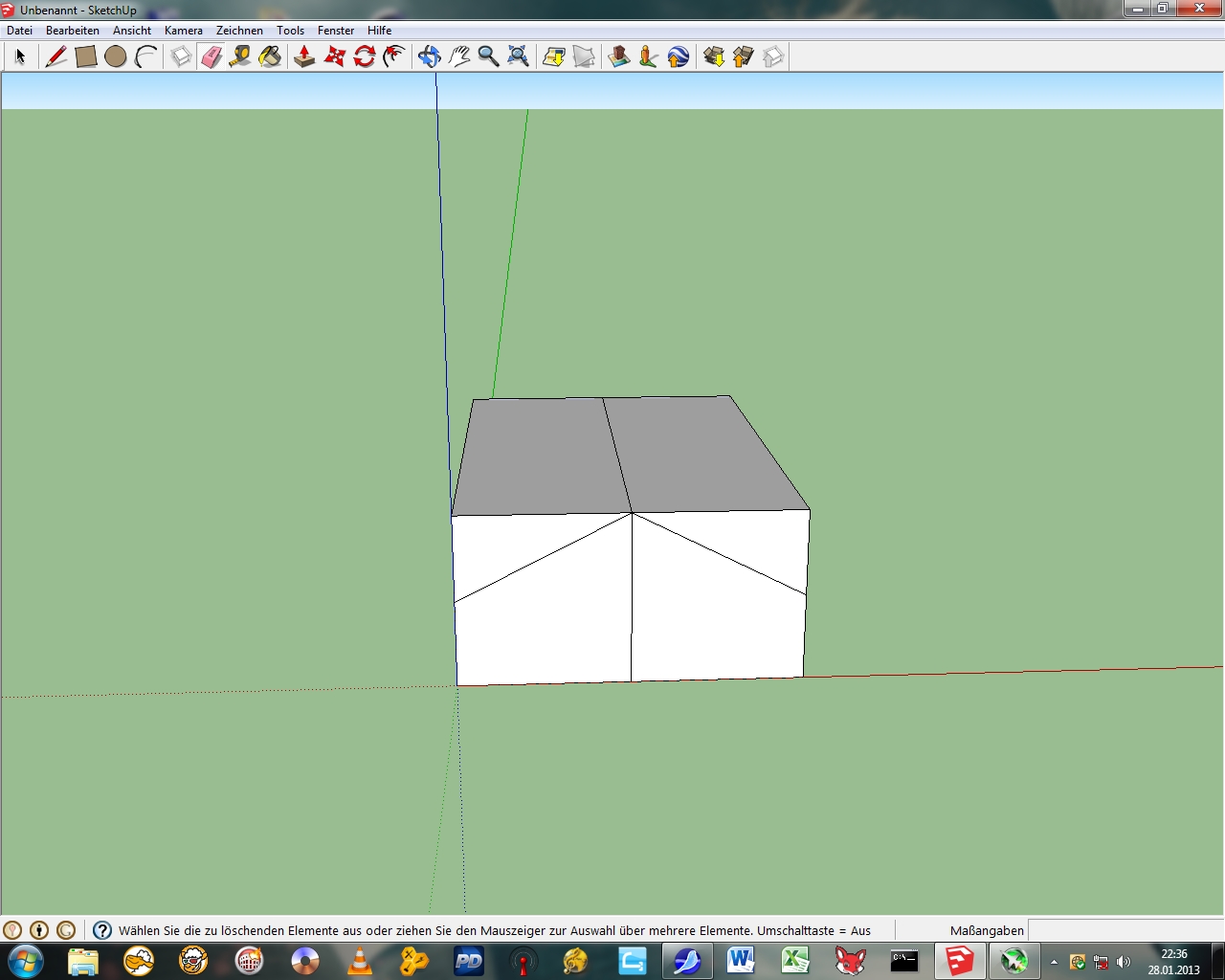The height and width of the screenshot is (980, 1225).
Task: Click the second round status bar icon
Action: tap(39, 930)
